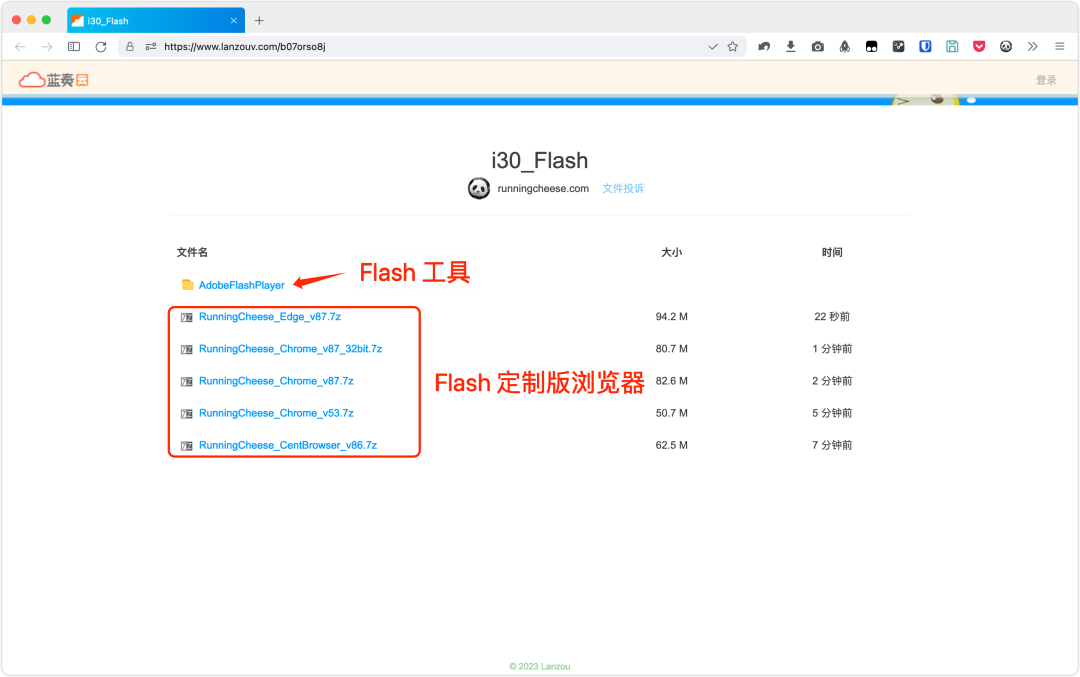Bookmark this page with the star
Image resolution: width=1080 pixels, height=677 pixels.
[x=733, y=47]
